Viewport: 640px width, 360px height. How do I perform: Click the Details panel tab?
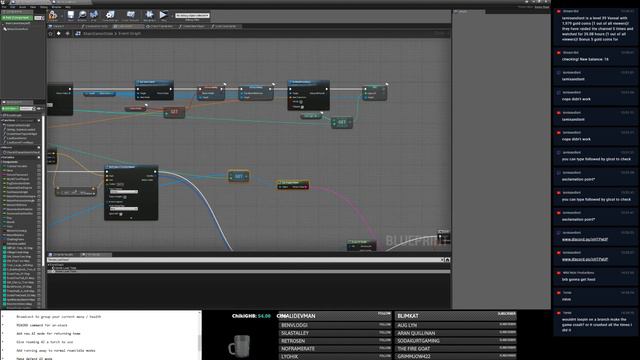pos(469,11)
